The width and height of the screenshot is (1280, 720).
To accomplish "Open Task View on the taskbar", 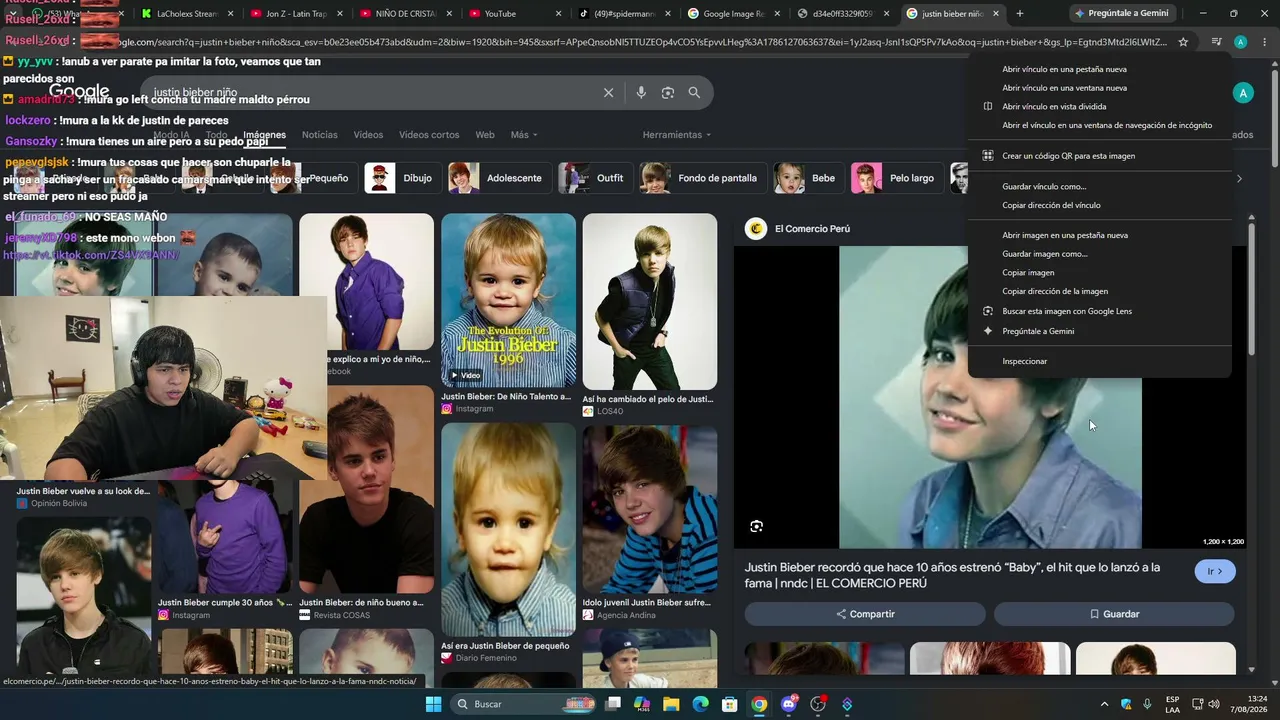I will (x=613, y=704).
